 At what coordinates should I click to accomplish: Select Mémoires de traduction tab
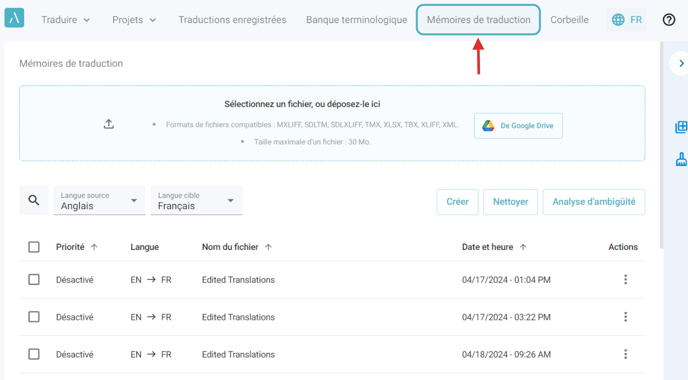[478, 20]
